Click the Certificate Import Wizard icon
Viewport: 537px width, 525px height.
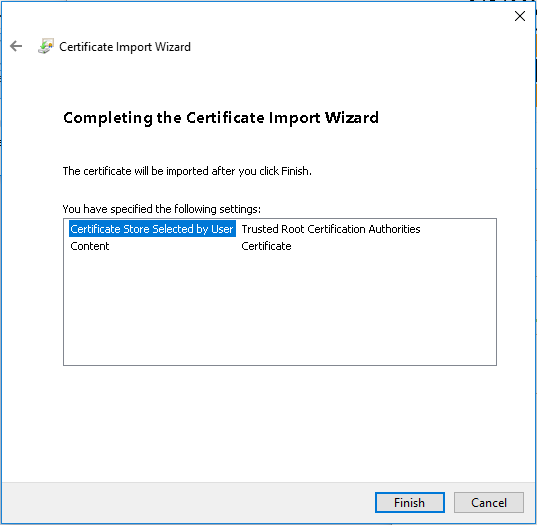click(46, 46)
